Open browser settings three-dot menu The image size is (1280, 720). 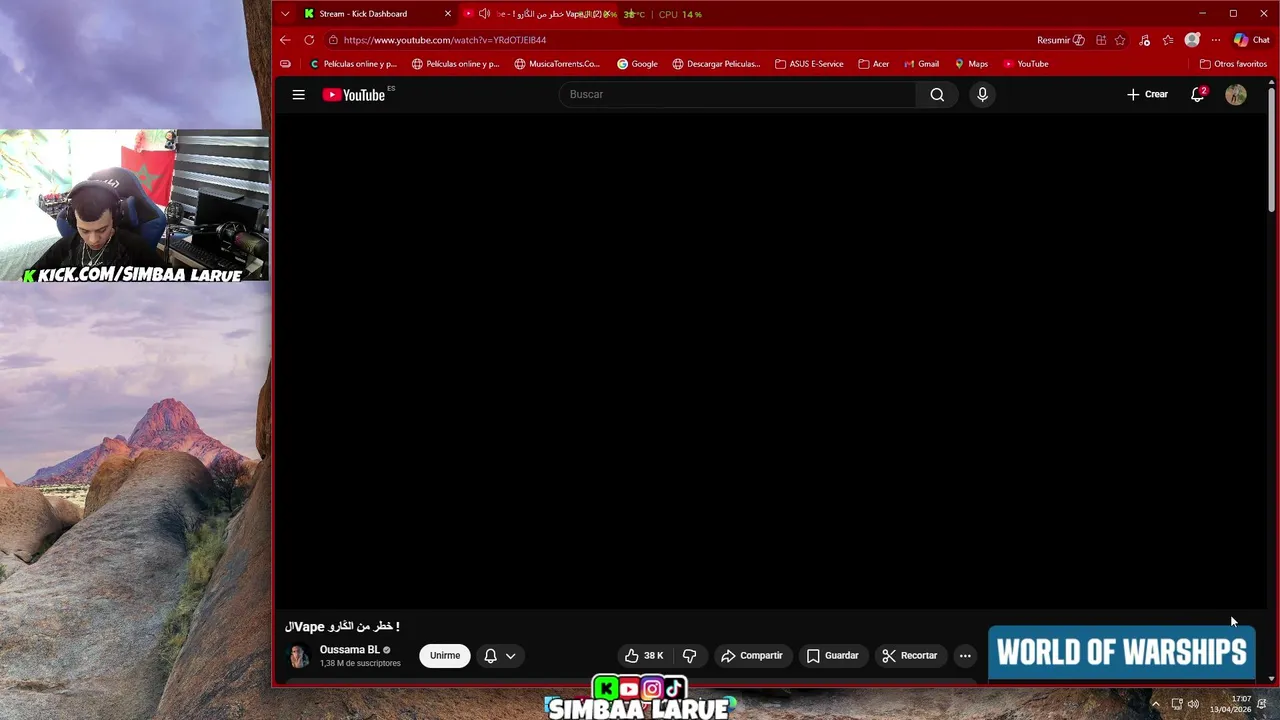pyautogui.click(x=1215, y=40)
